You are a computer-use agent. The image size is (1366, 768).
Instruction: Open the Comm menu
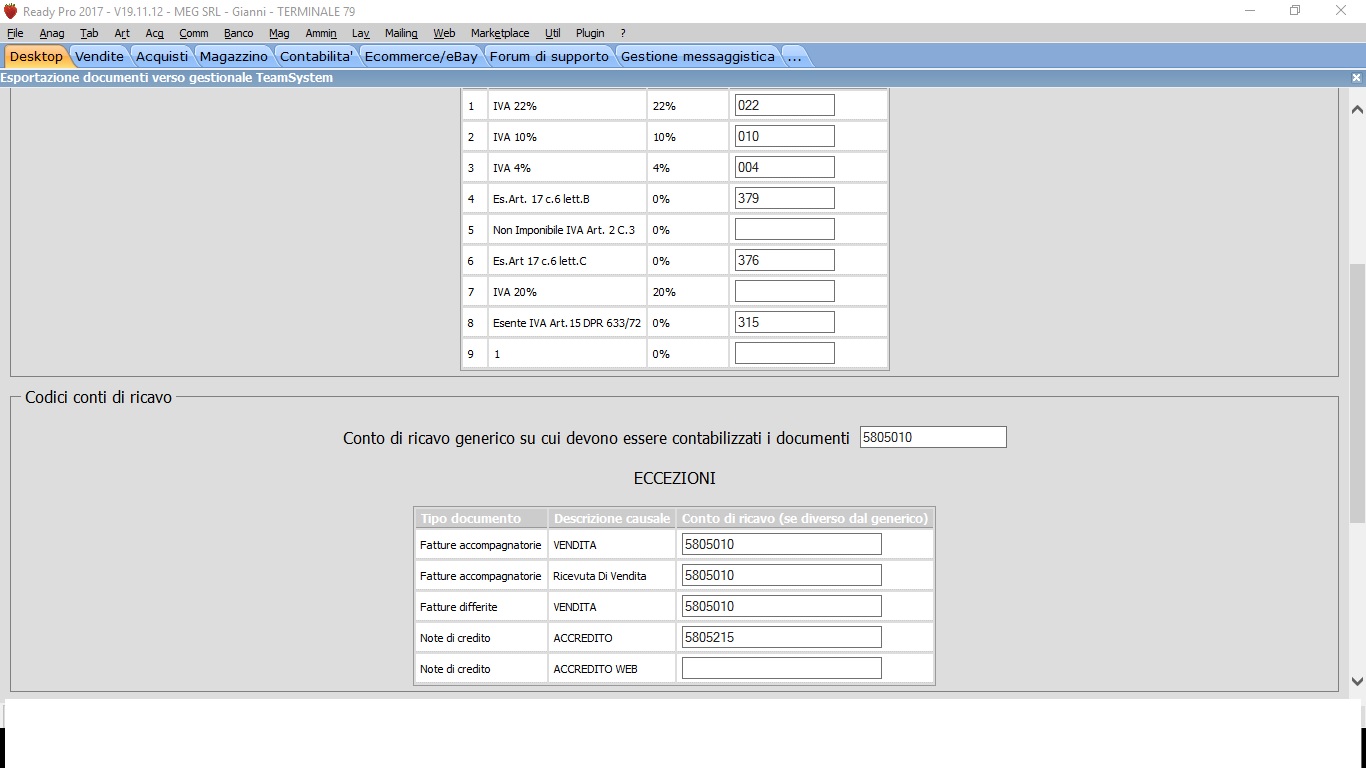pyautogui.click(x=194, y=33)
